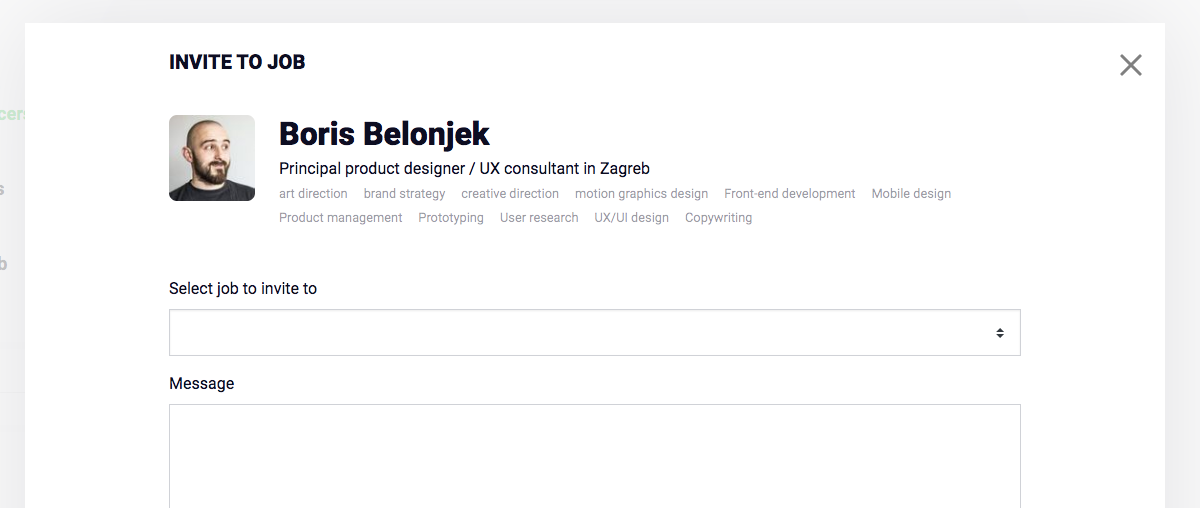The image size is (1200, 508).
Task: Click the Message field label
Action: [201, 384]
